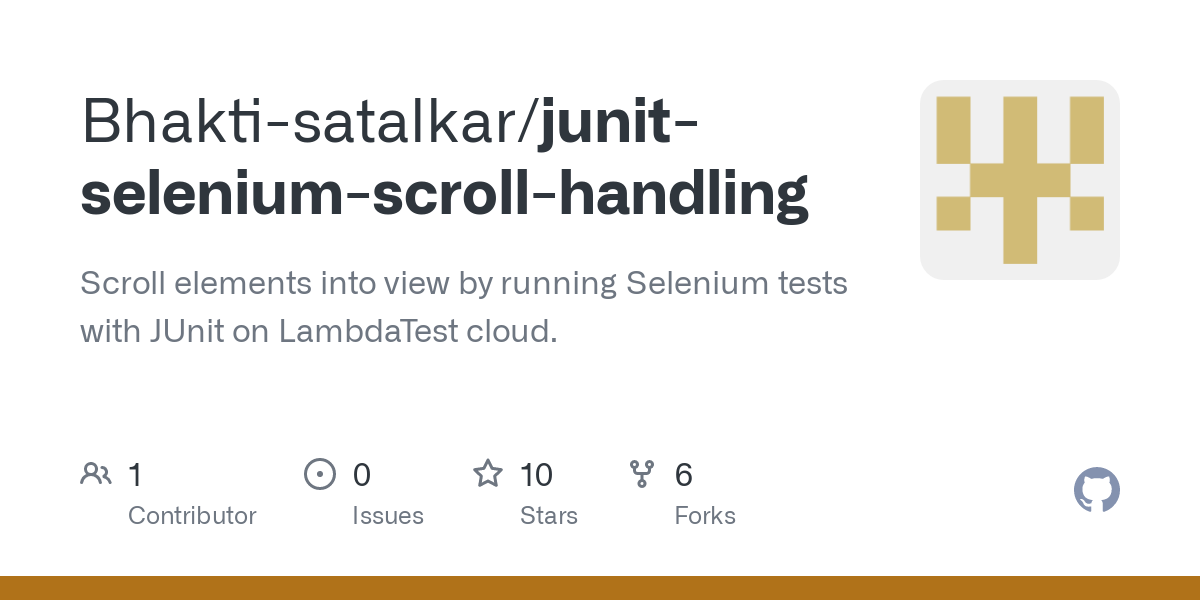Viewport: 1200px width, 600px height.
Task: Click the contributor count of 1
Action: 135,475
